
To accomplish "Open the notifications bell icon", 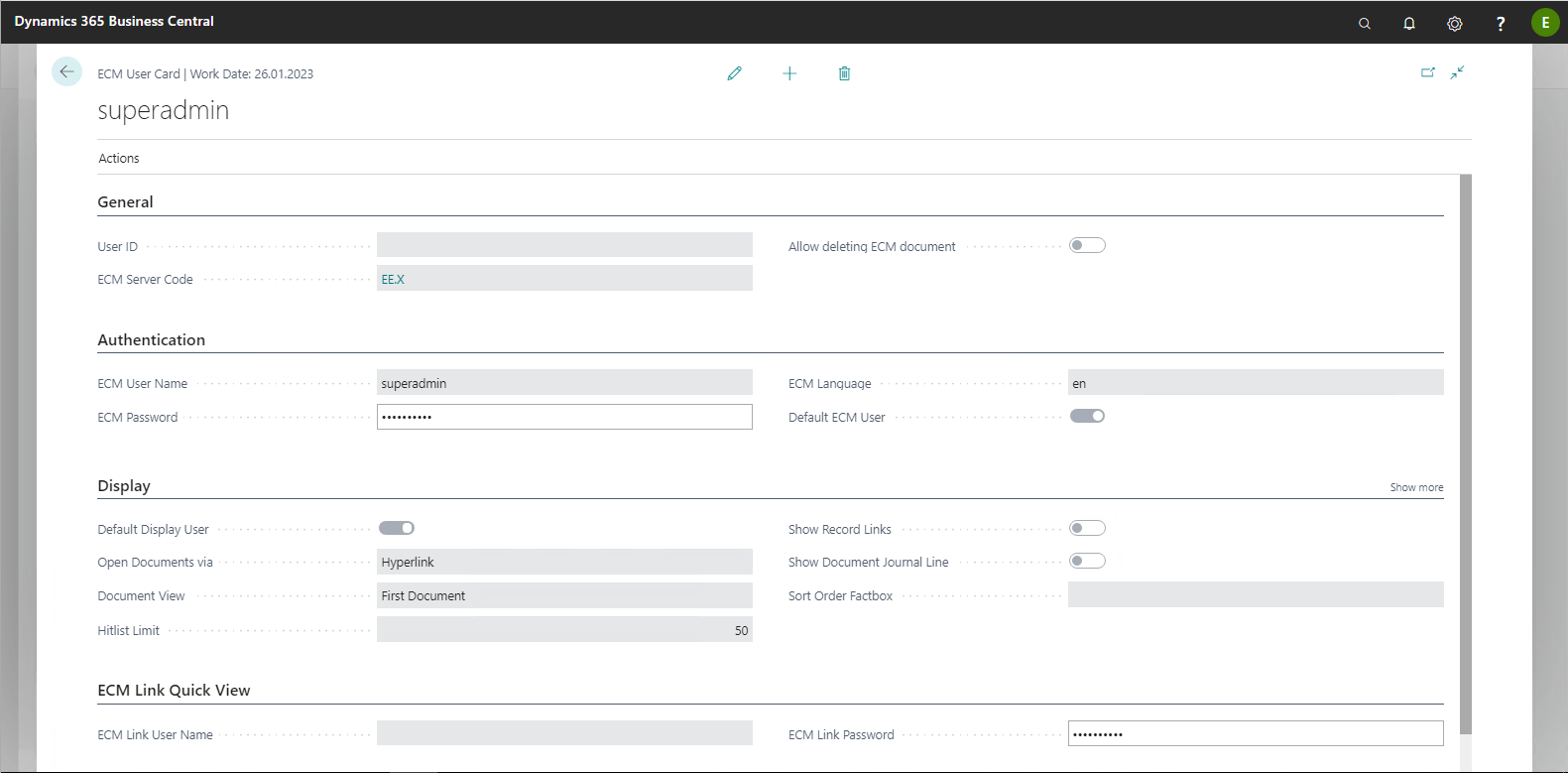I will (x=1409, y=23).
